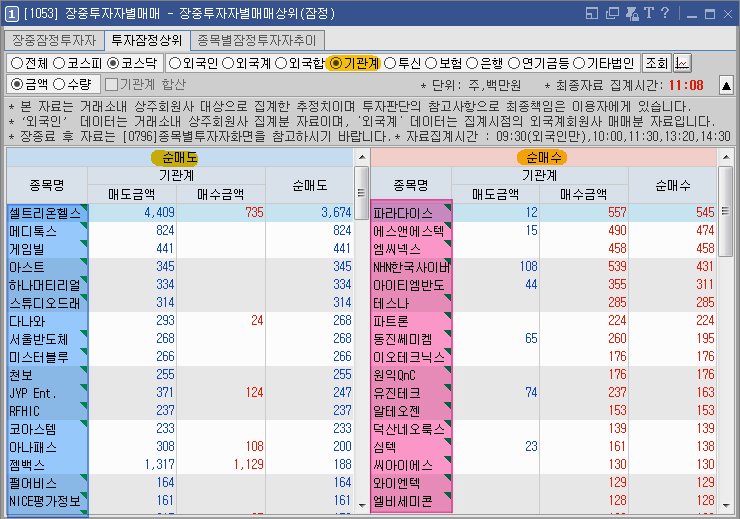Screen dimensions: 740x519
Task: Click the 3,674 net sell value
Action: (x=336, y=213)
